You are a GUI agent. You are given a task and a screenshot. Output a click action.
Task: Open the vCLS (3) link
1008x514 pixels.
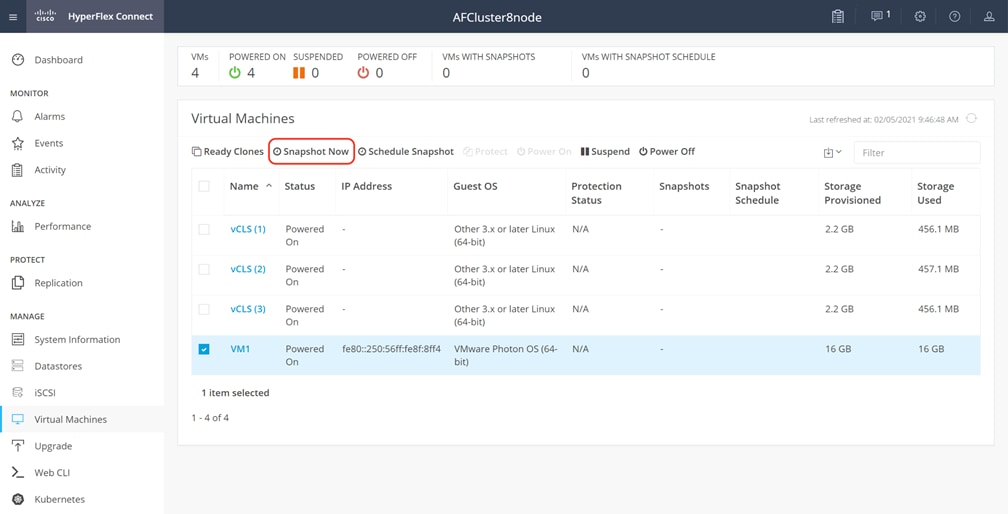click(x=248, y=308)
